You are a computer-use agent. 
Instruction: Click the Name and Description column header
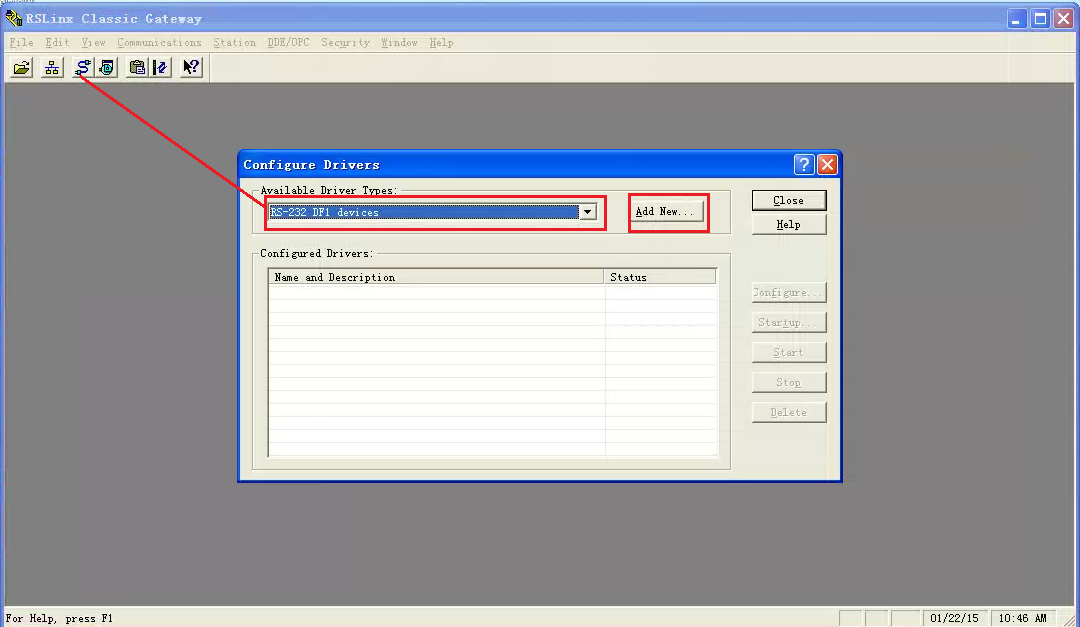click(x=436, y=277)
